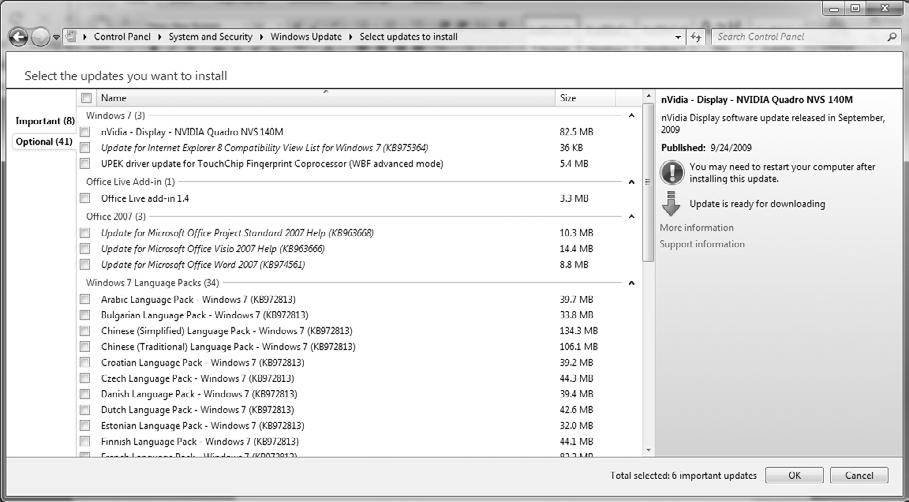The image size is (909, 502).
Task: Check Office Project Standard 2007 Help update
Action: point(85,233)
